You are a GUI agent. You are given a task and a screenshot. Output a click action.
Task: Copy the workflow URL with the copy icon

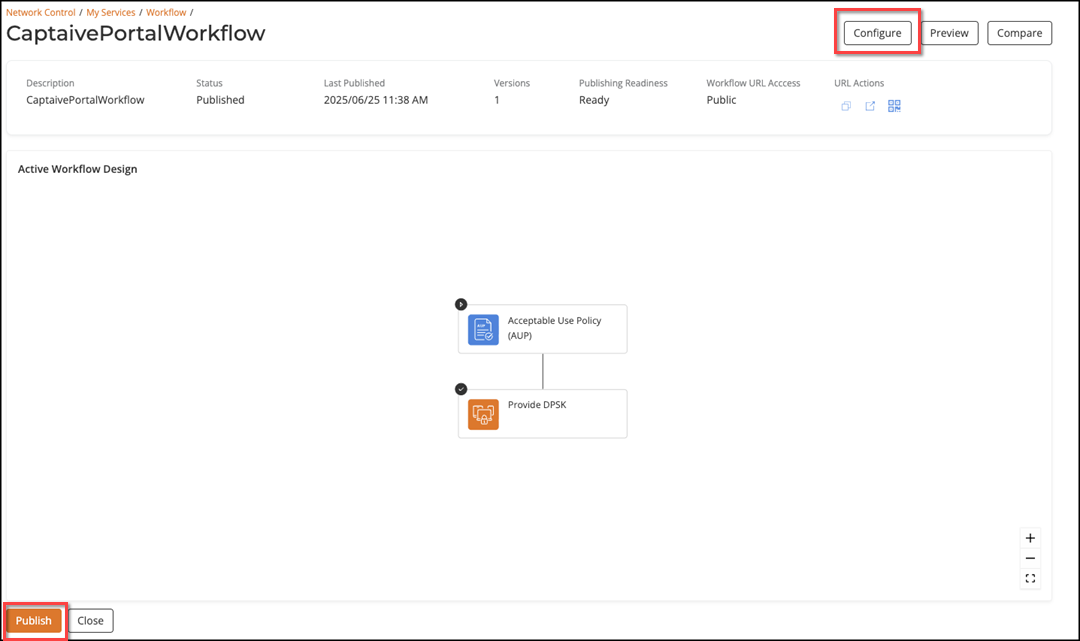(x=846, y=106)
